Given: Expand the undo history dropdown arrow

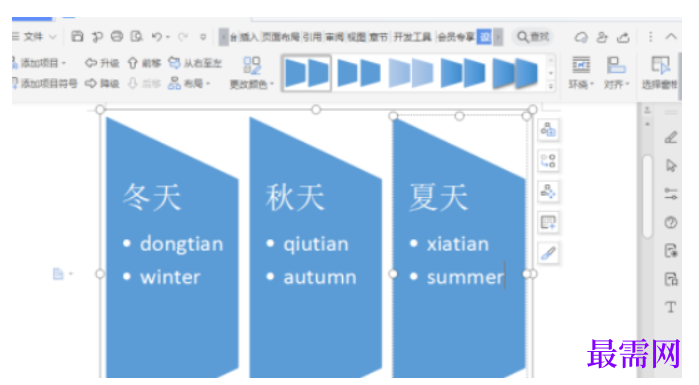Looking at the screenshot, I should tap(168, 37).
